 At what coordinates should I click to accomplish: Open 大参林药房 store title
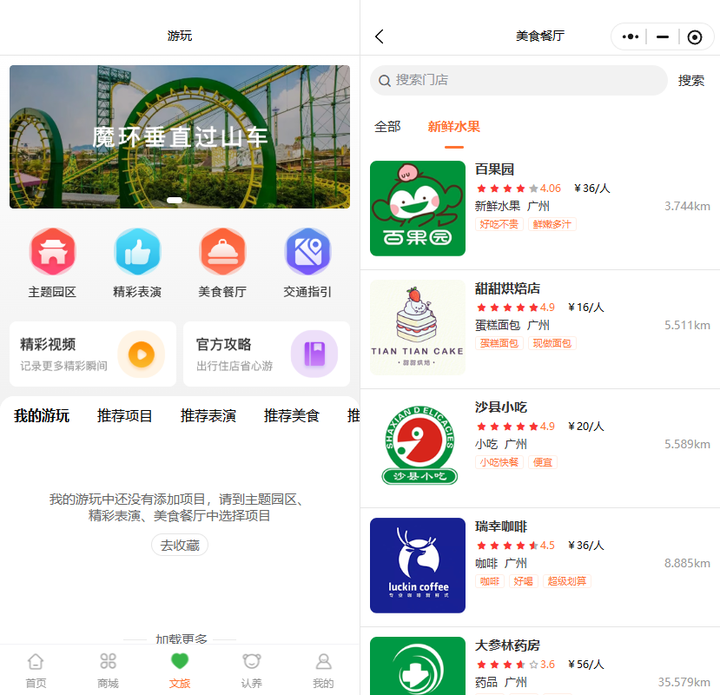point(507,645)
